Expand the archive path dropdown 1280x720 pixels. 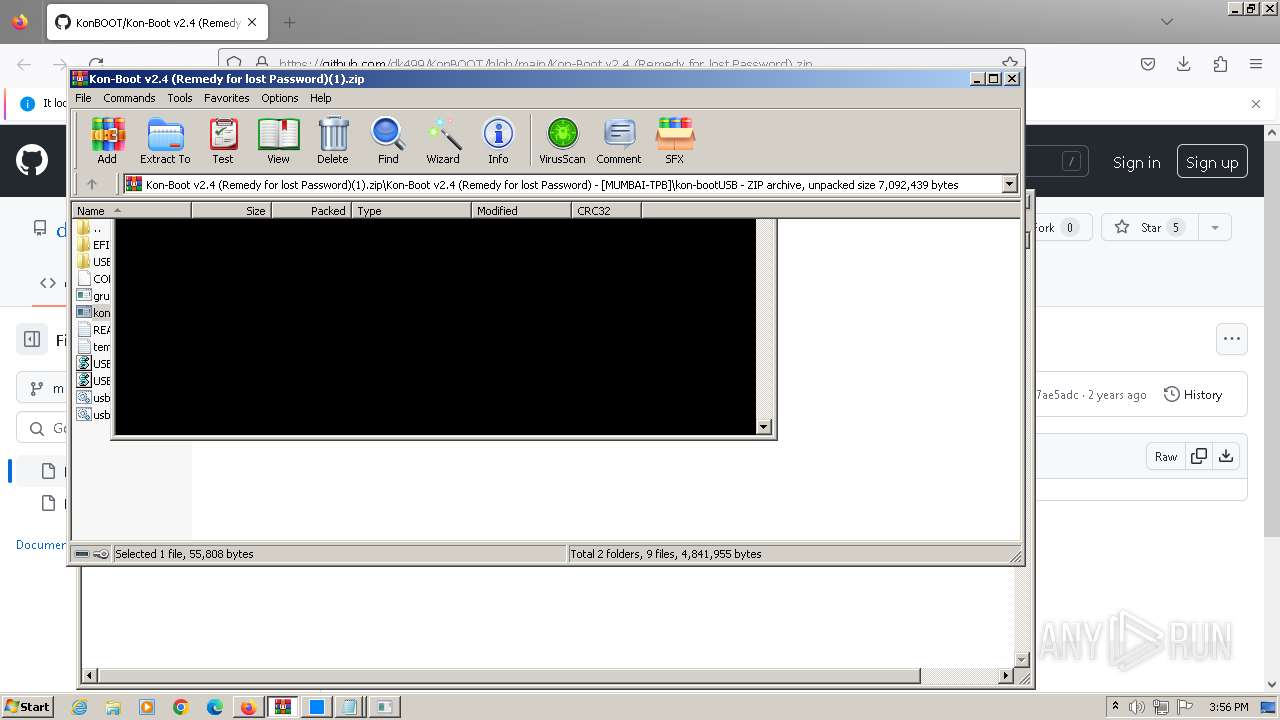[1009, 184]
